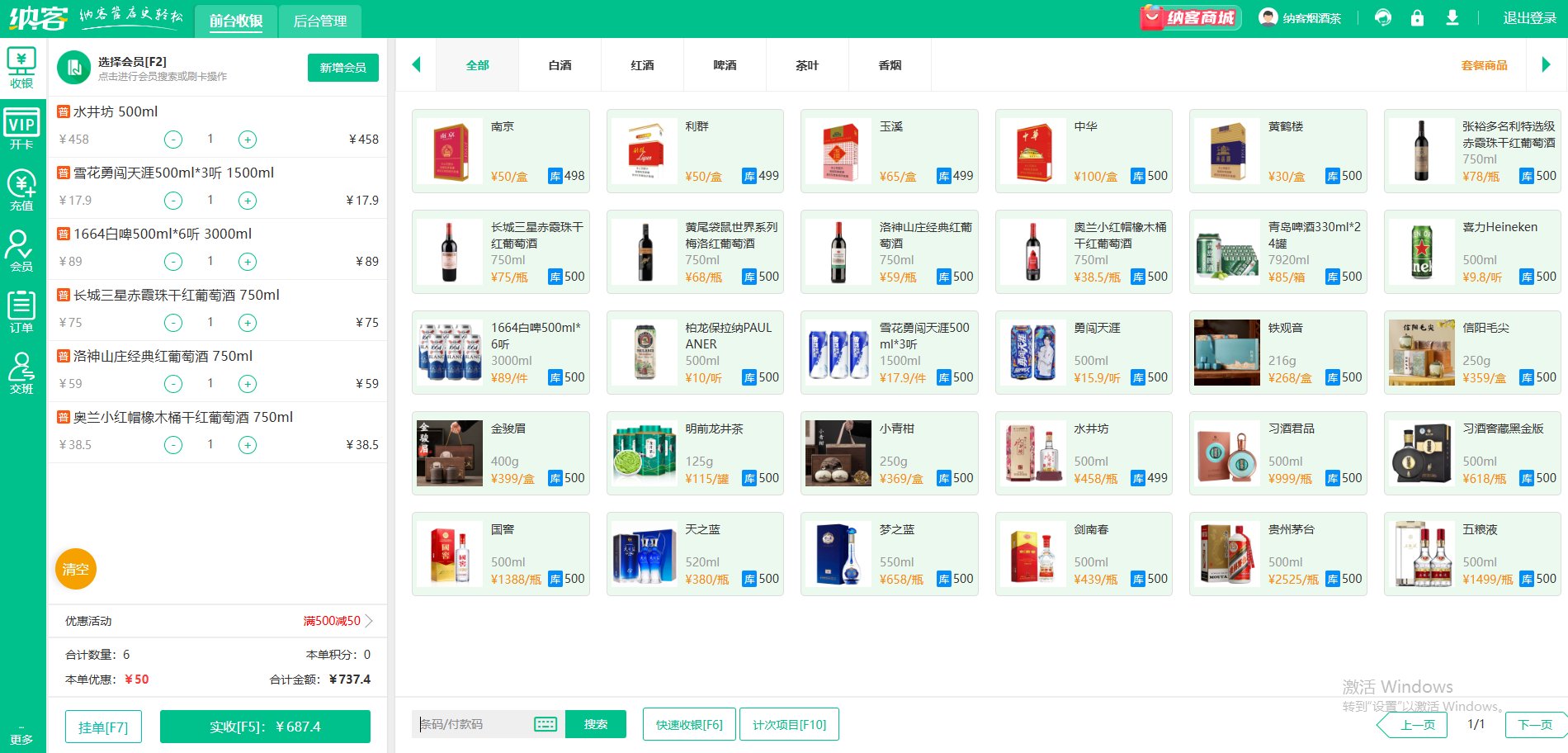Select the 红酒 category tab
This screenshot has width=1568, height=753.
coord(643,65)
